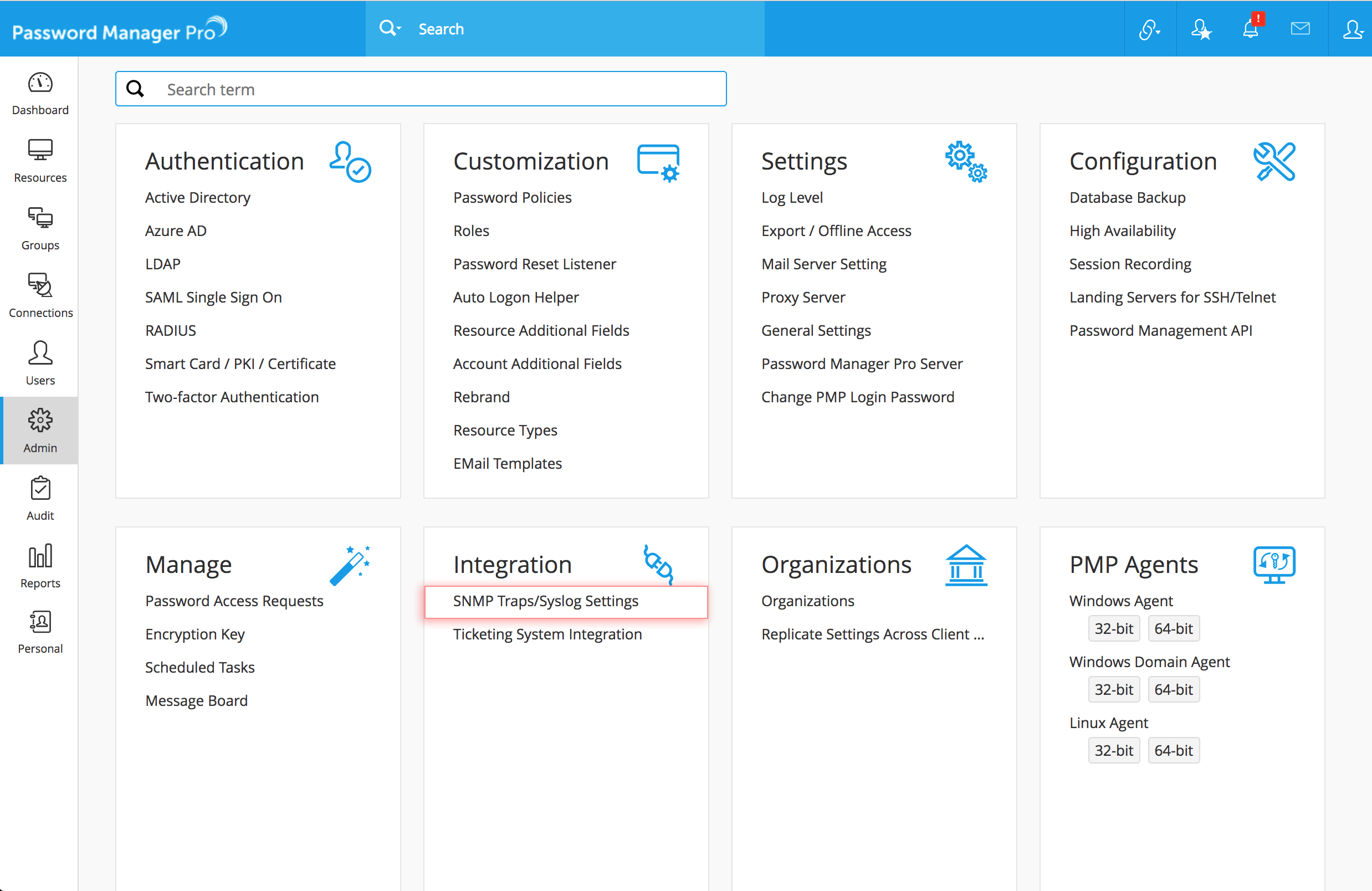Open the Resources sidebar icon
Image resolution: width=1372 pixels, height=891 pixels.
(x=40, y=160)
